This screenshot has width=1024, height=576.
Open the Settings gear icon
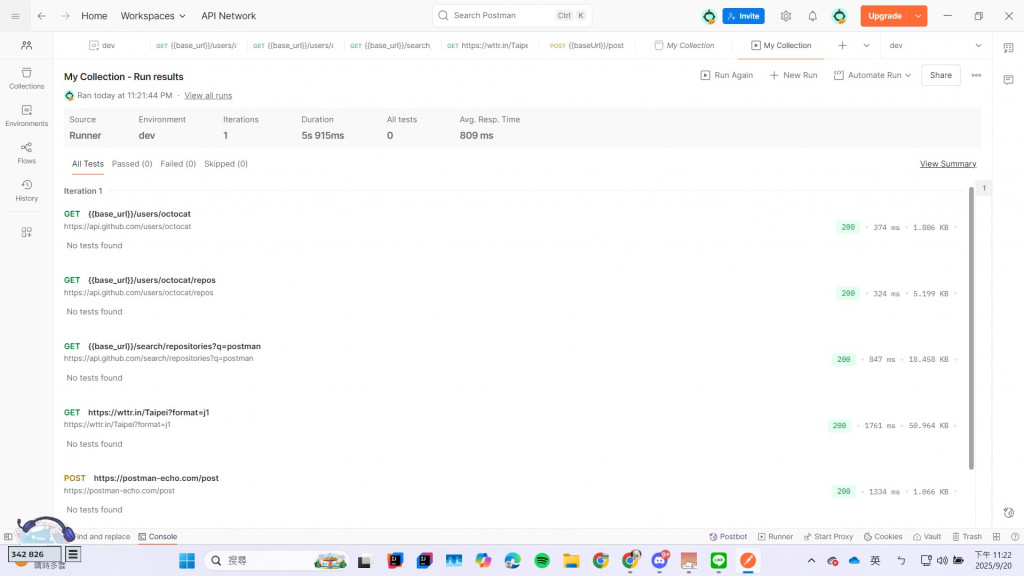coord(786,16)
